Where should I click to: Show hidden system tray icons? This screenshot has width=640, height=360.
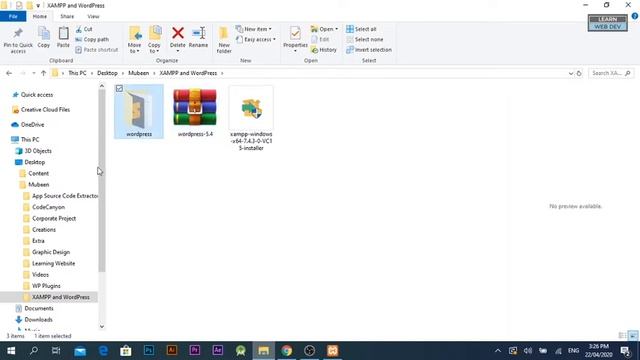coord(498,351)
